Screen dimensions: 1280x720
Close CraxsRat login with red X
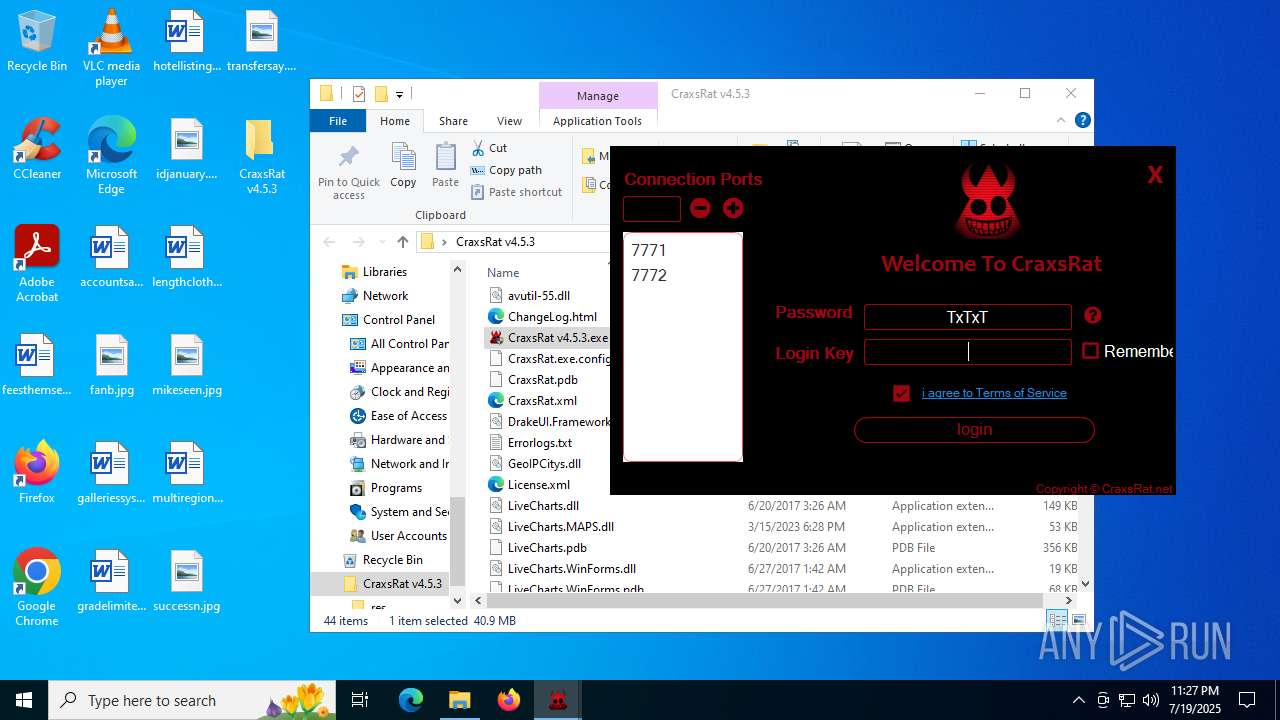[1155, 175]
